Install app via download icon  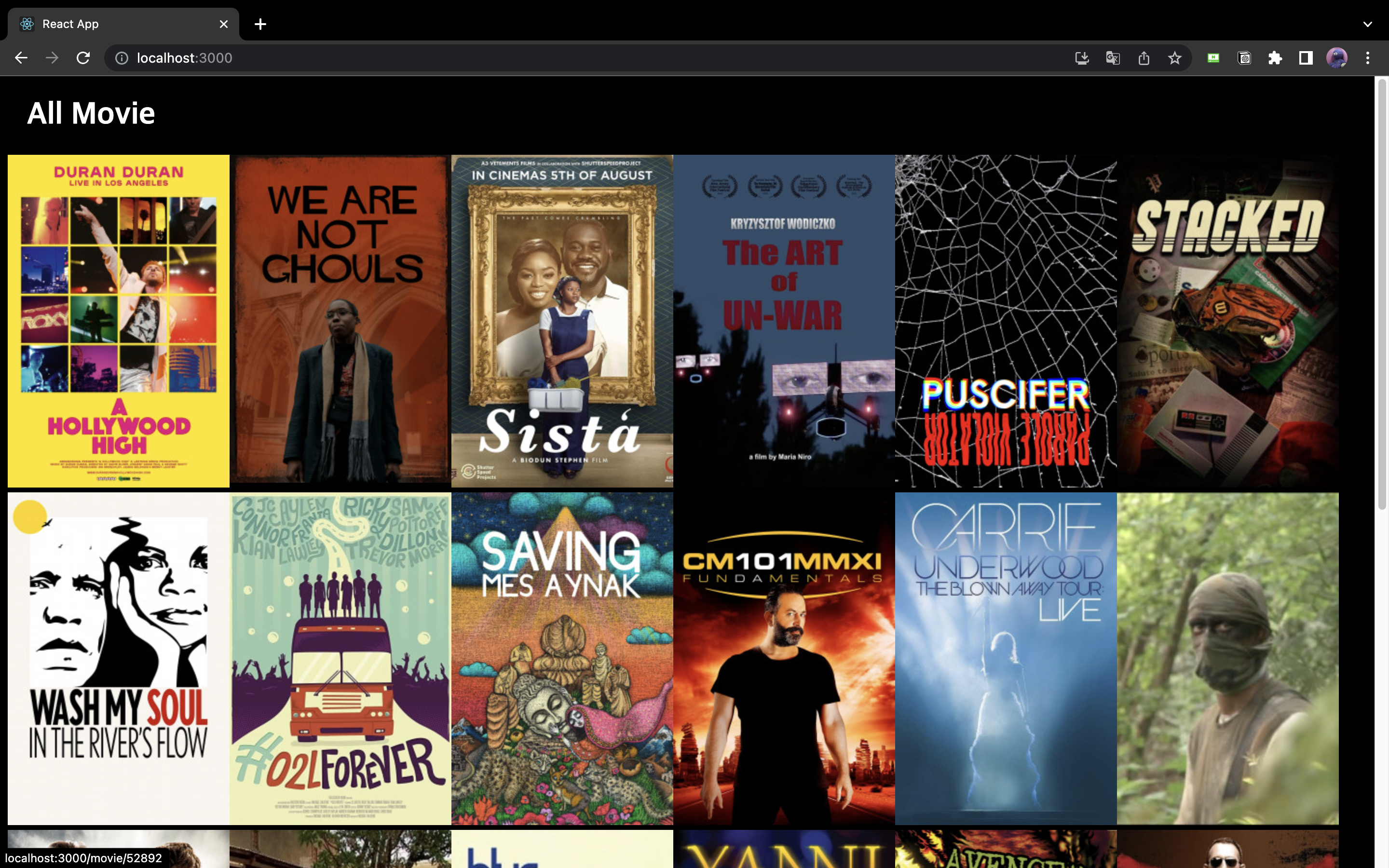[x=1081, y=58]
